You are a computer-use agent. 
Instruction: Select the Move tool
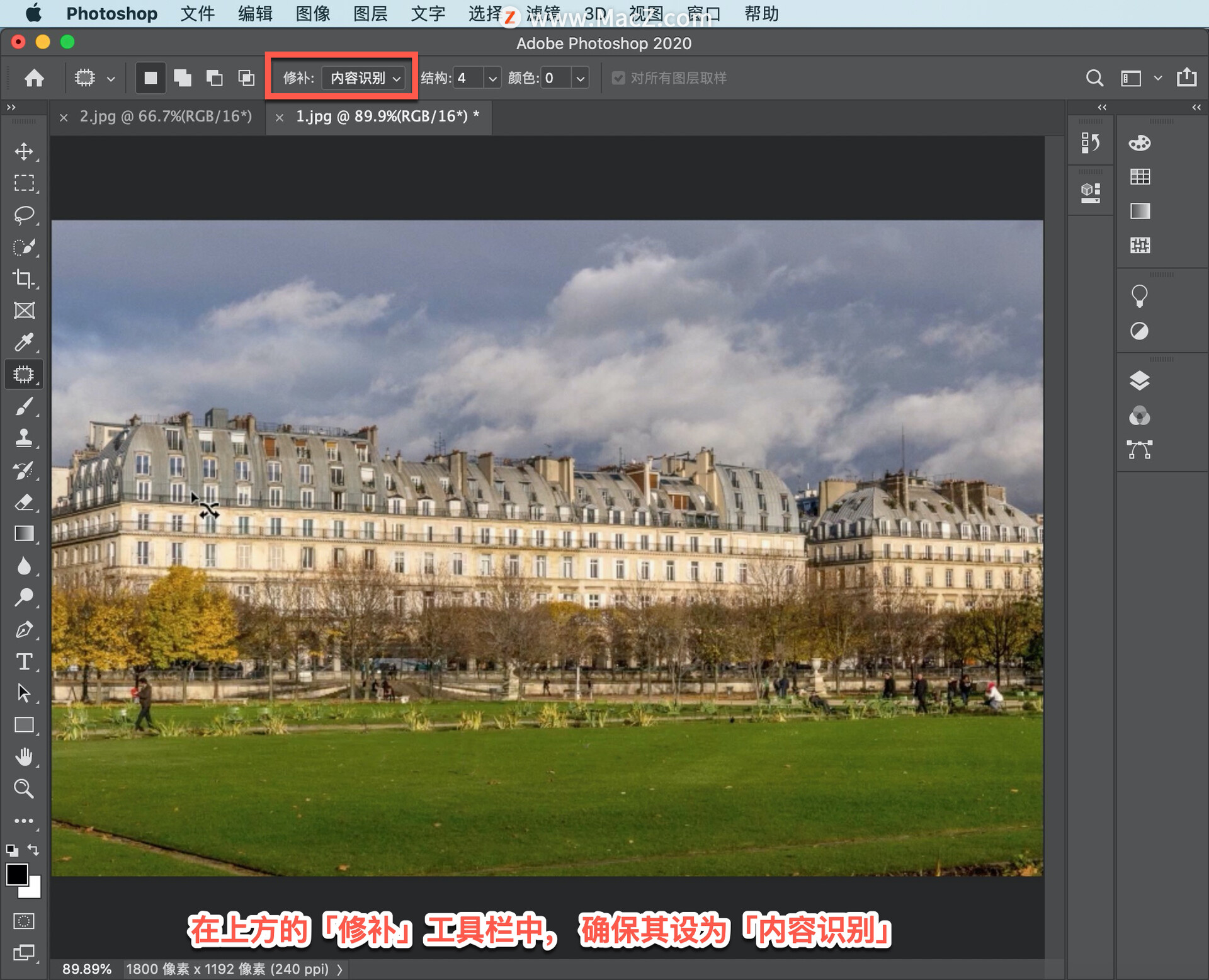point(24,151)
